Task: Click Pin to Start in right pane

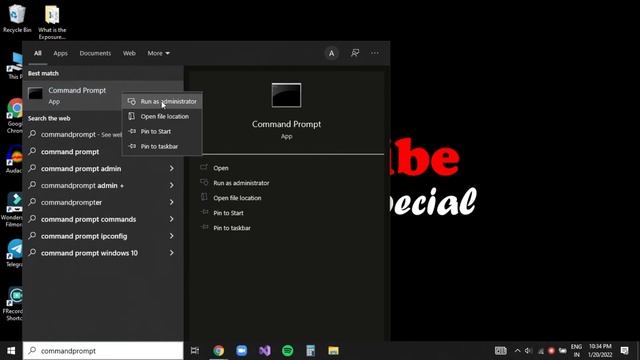Action: pyautogui.click(x=228, y=213)
